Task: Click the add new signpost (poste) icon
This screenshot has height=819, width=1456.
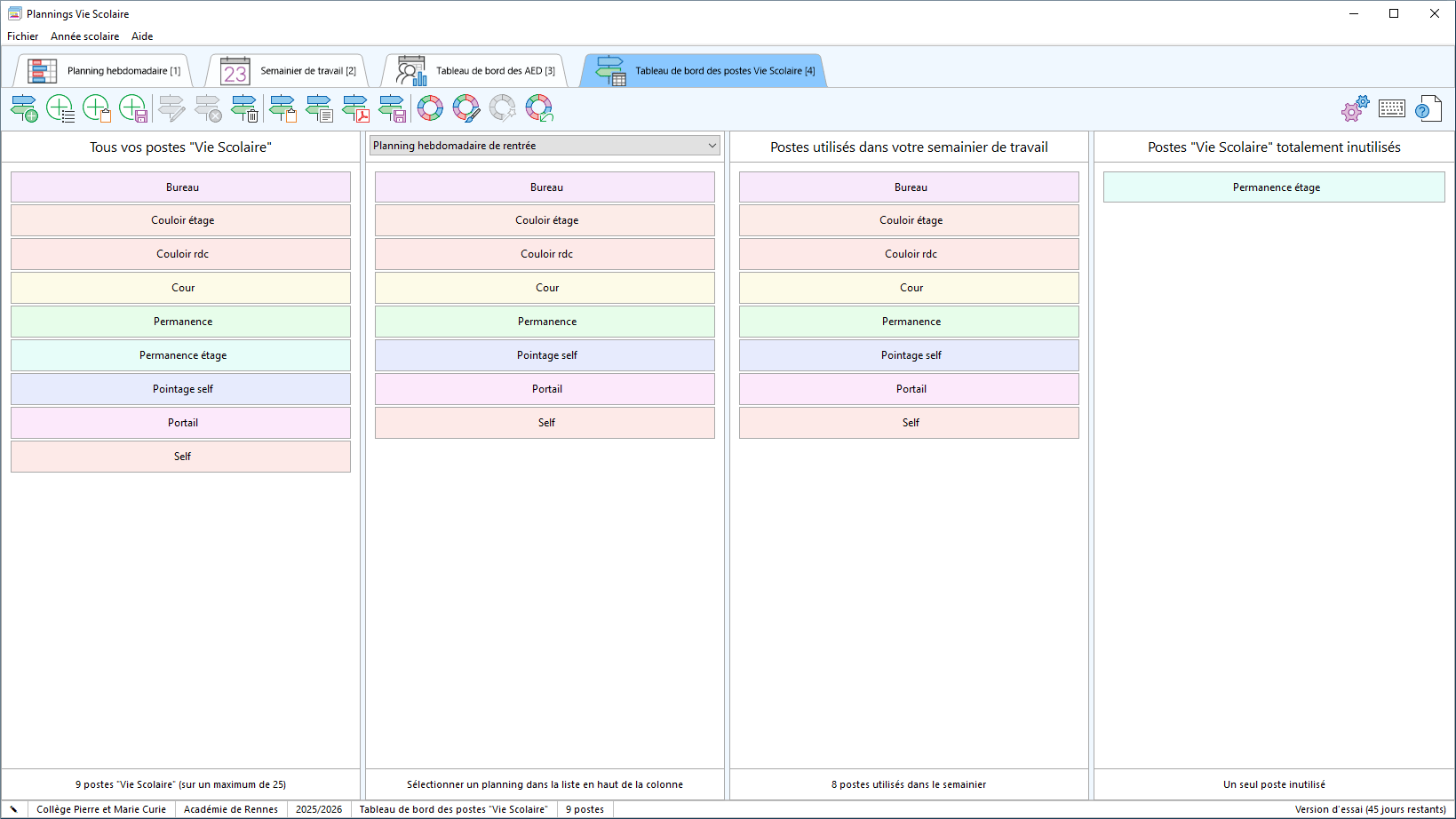Action: pyautogui.click(x=24, y=108)
